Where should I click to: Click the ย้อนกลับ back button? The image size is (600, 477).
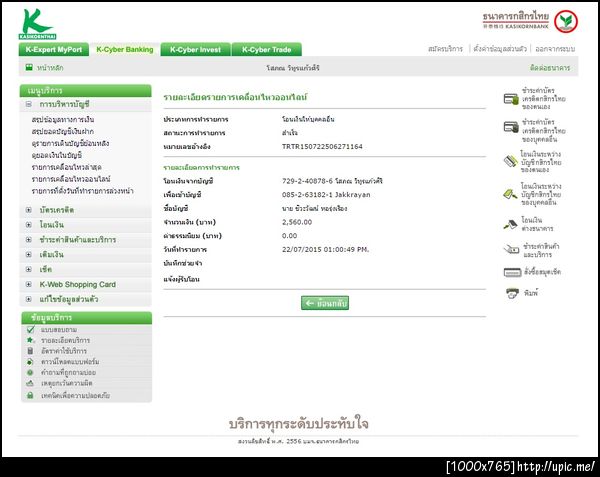tap(325, 303)
